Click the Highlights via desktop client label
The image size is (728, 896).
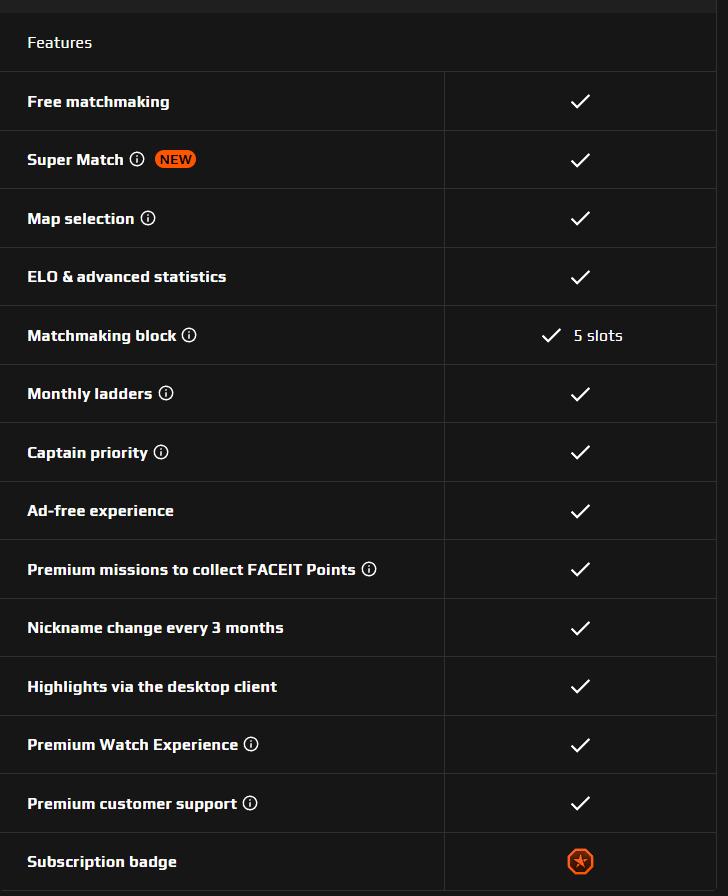[x=152, y=686]
